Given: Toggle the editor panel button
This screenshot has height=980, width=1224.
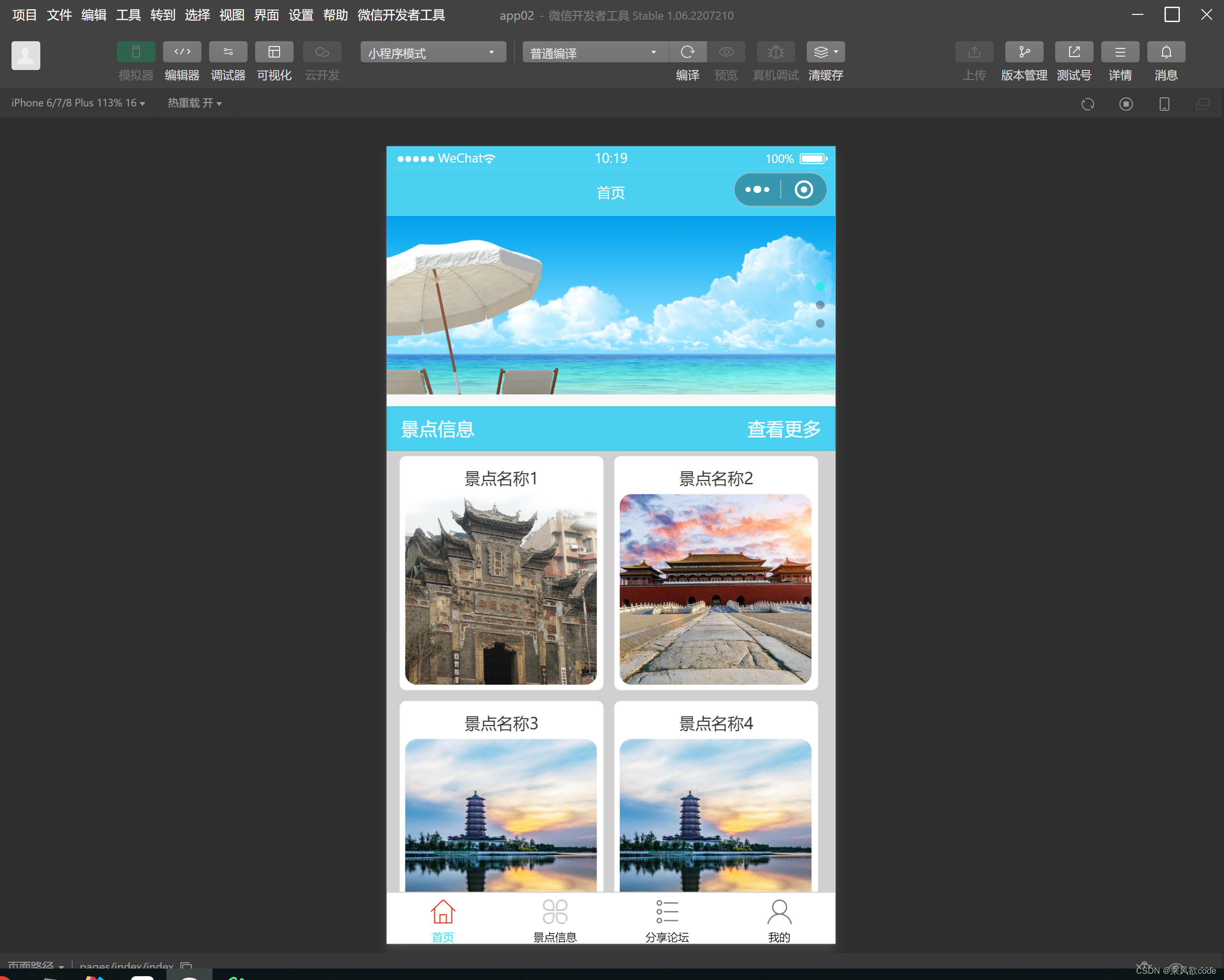Looking at the screenshot, I should tap(182, 52).
